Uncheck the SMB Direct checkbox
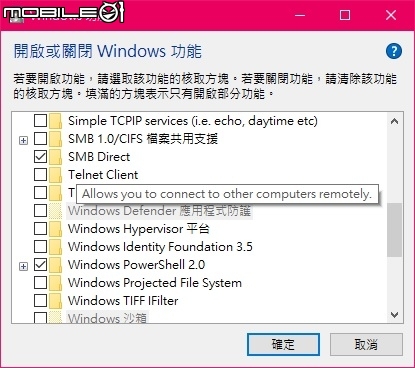Screen dimensions: 415x368 [40, 156]
